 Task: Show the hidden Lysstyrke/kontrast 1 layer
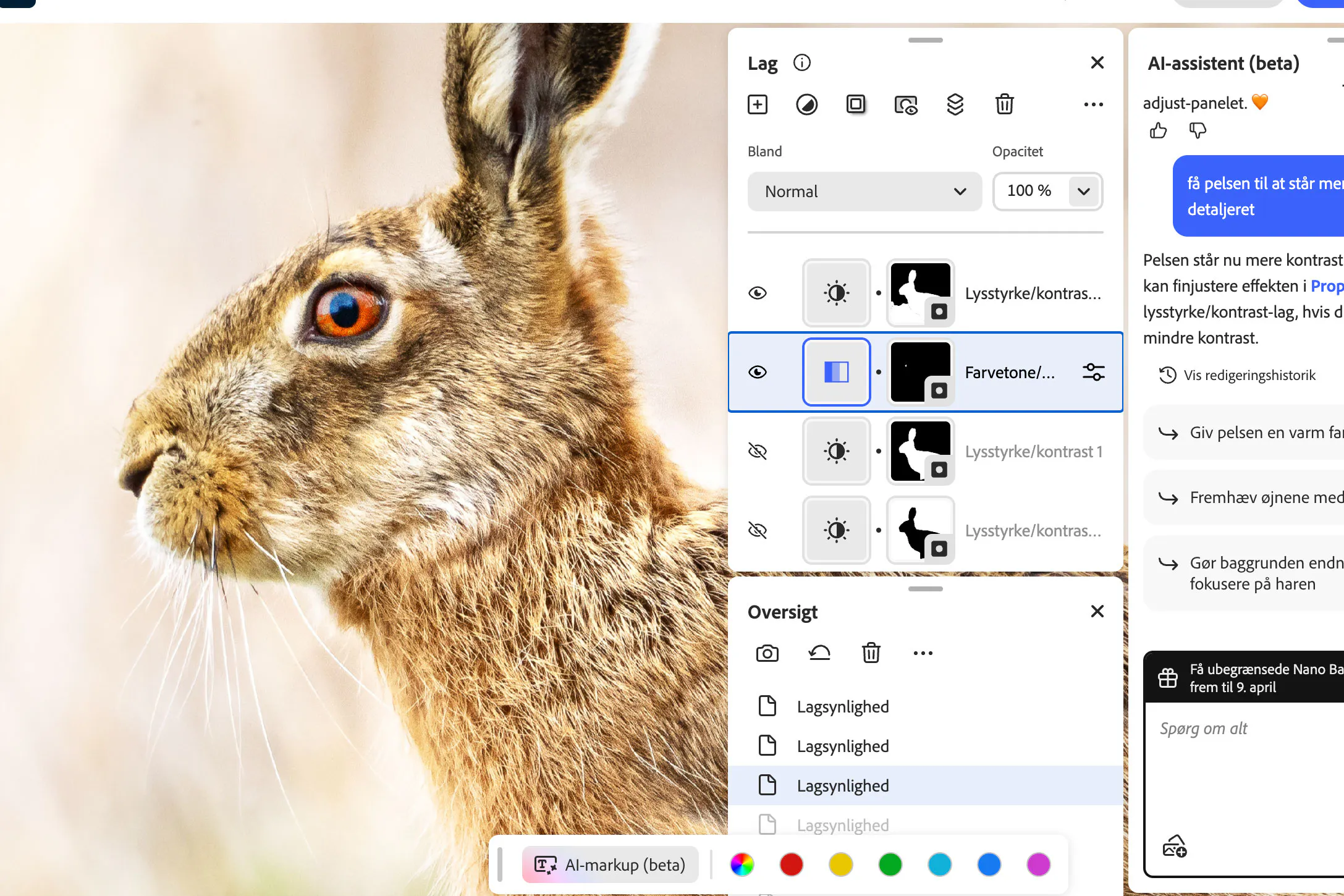(758, 452)
